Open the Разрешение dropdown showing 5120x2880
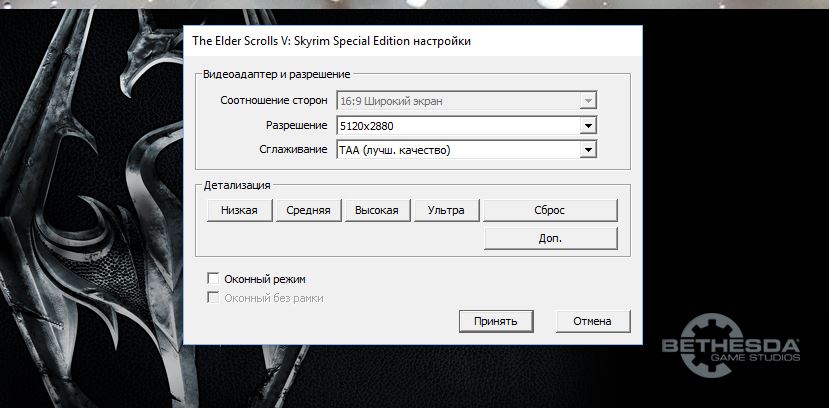This screenshot has height=408, width=829. [x=466, y=126]
